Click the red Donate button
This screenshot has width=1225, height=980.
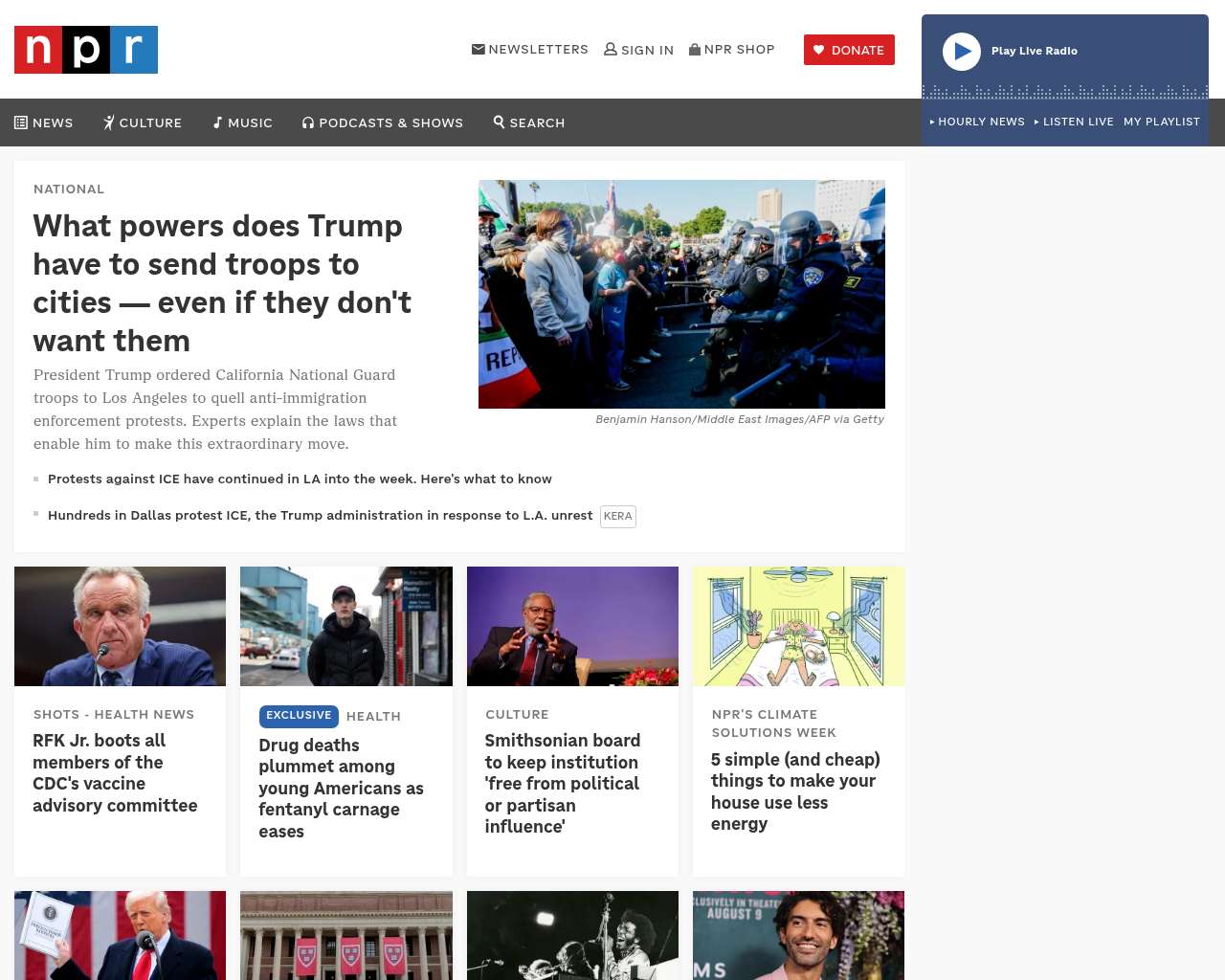849,50
